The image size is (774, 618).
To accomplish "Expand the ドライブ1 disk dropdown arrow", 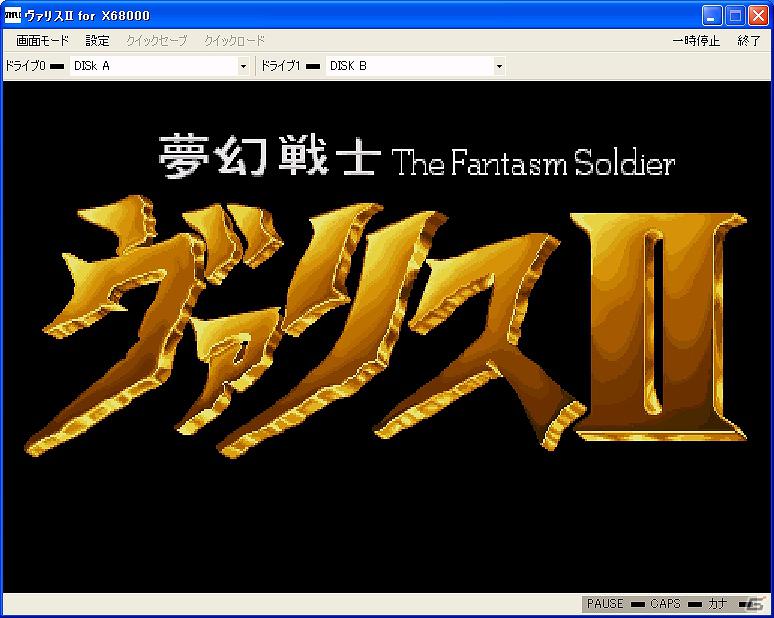I will pos(499,66).
